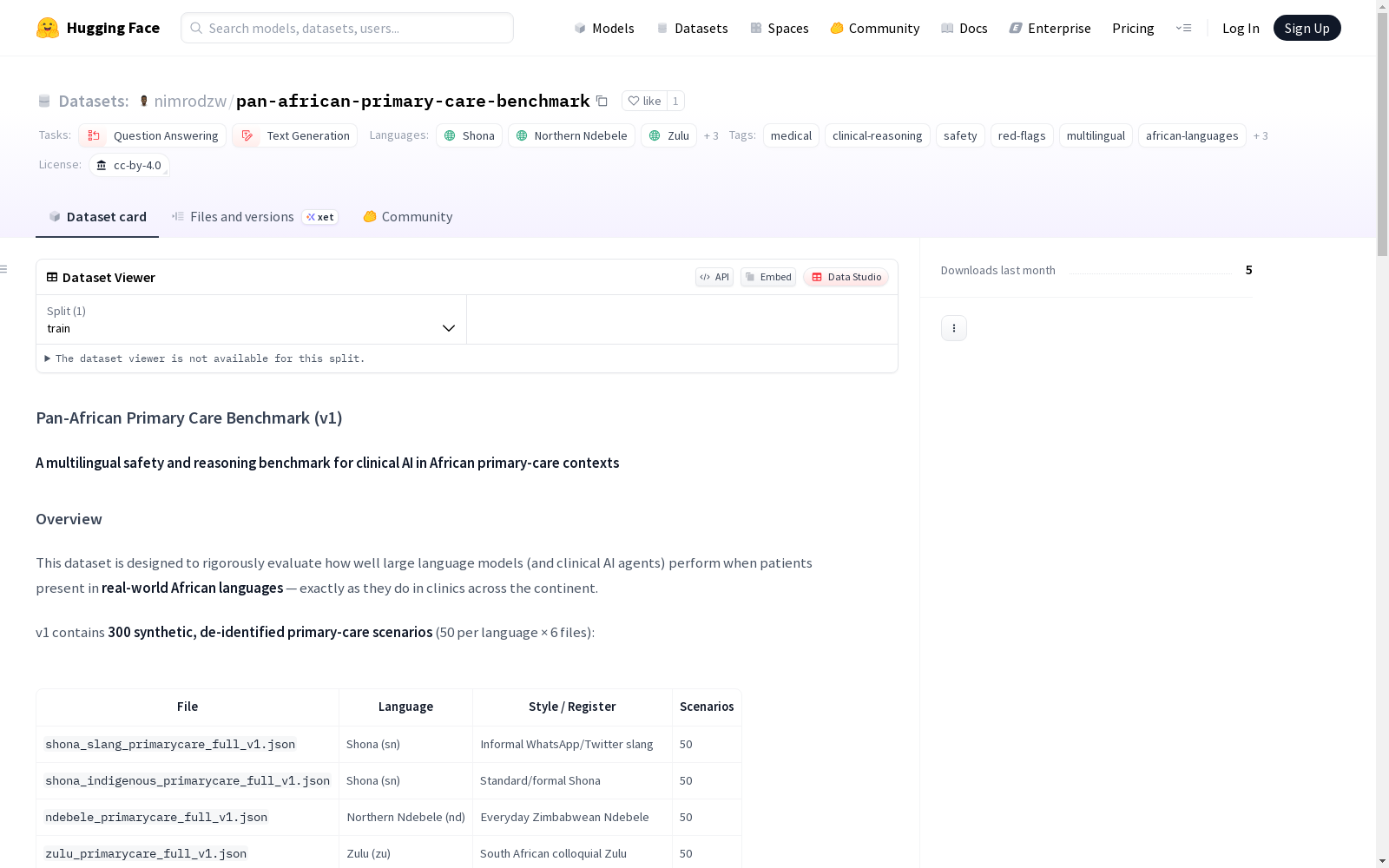Switch to the Community tab below dataset title

pyautogui.click(x=408, y=217)
